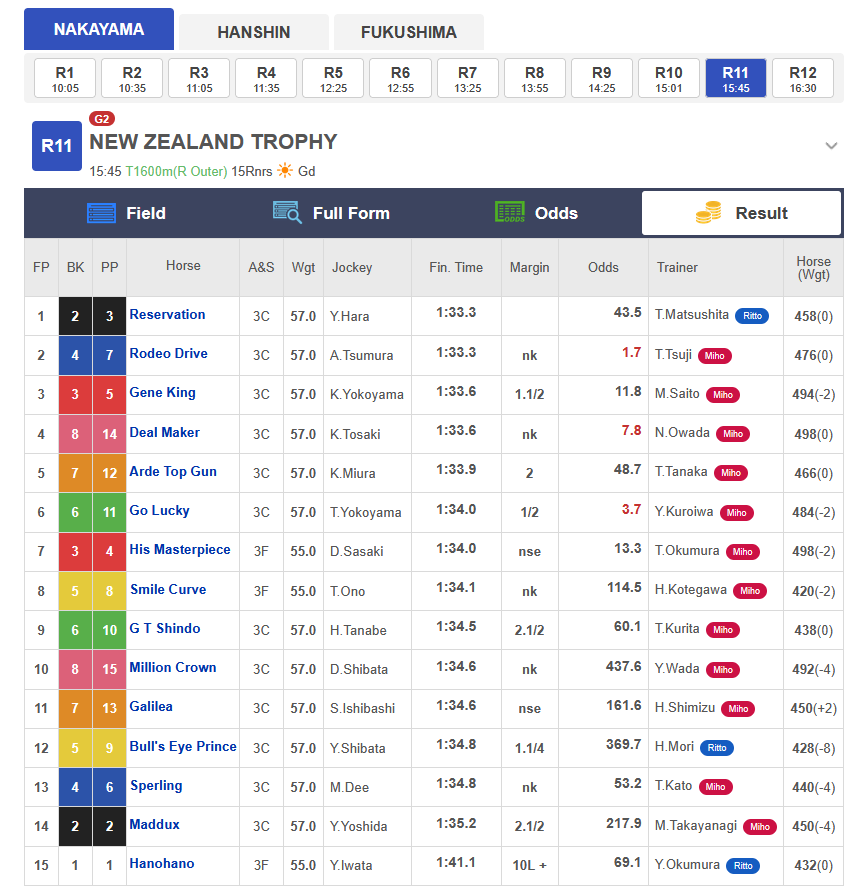Image resolution: width=856 pixels, height=894 pixels.
Task: Open horse Maddux's profile link
Action: (154, 824)
